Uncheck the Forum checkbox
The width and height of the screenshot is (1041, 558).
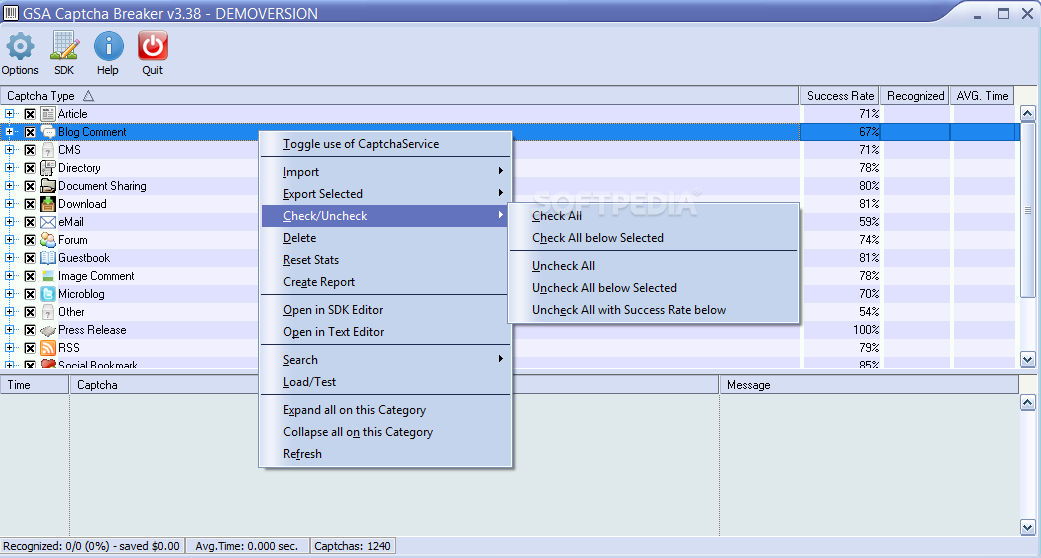(x=30, y=240)
